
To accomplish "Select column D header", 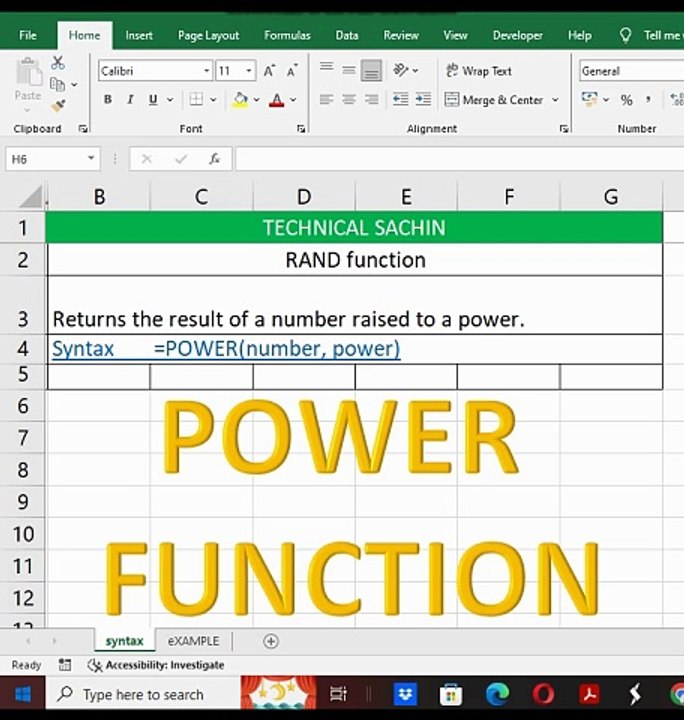I will point(304,197).
